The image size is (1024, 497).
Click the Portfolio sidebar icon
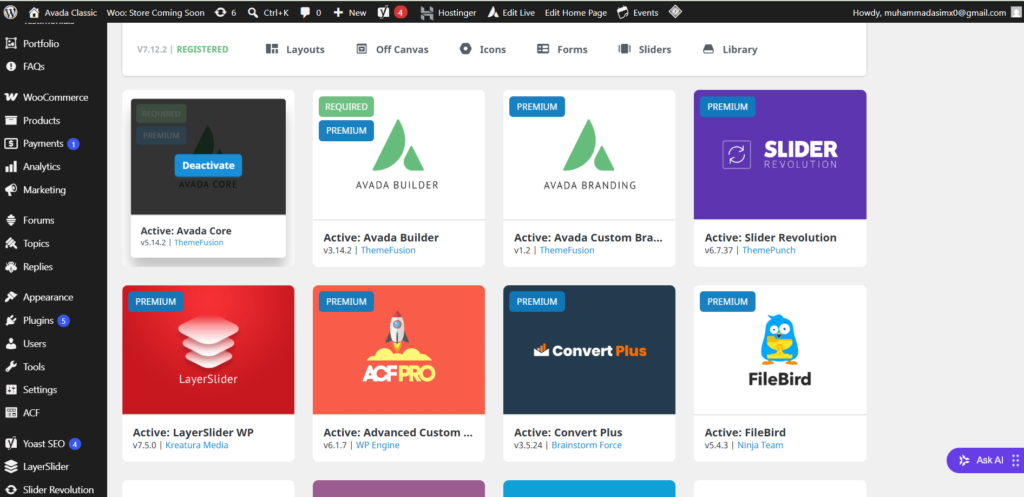click(x=10, y=44)
